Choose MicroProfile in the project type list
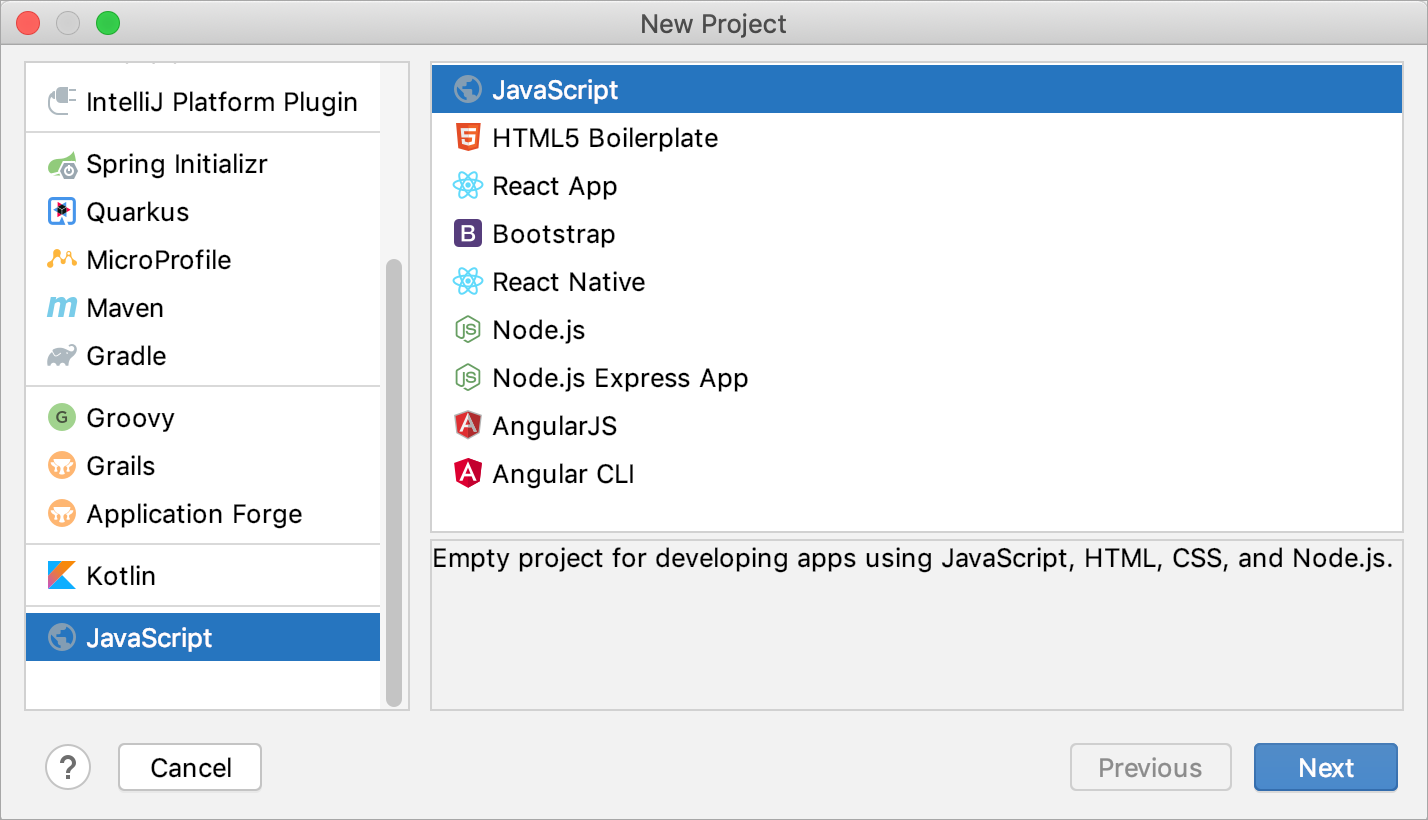 203,260
